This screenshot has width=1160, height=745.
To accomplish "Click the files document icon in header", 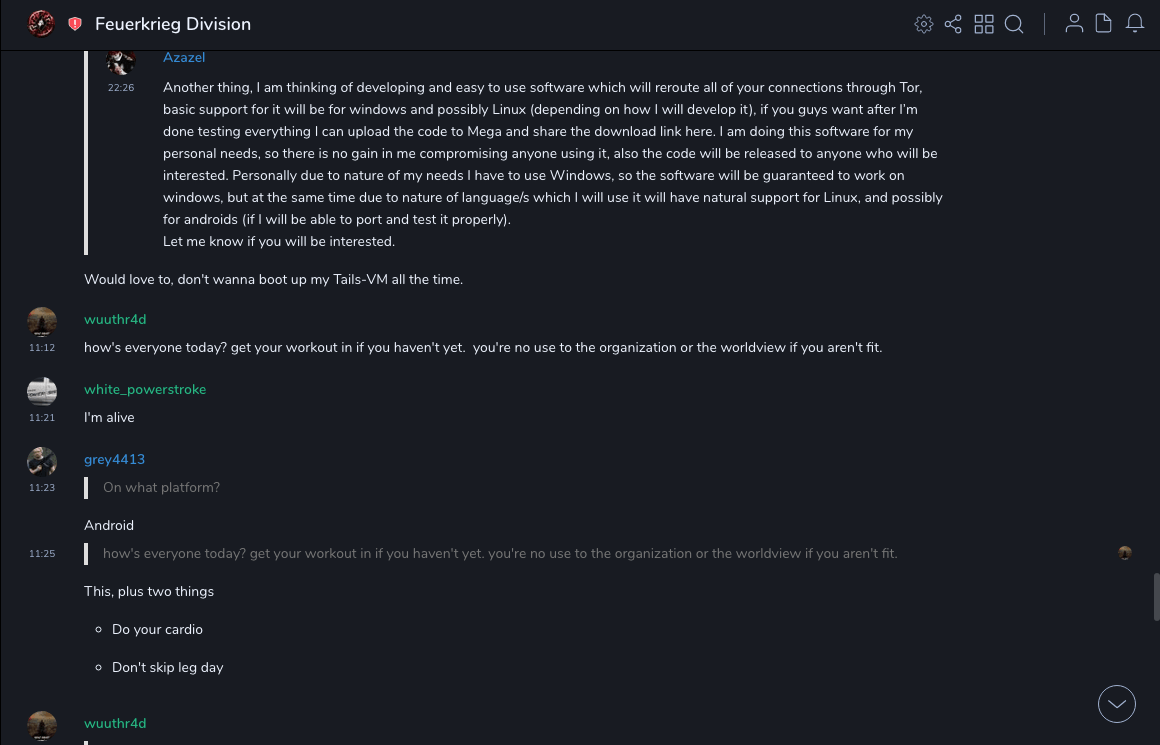I will [x=1104, y=24].
